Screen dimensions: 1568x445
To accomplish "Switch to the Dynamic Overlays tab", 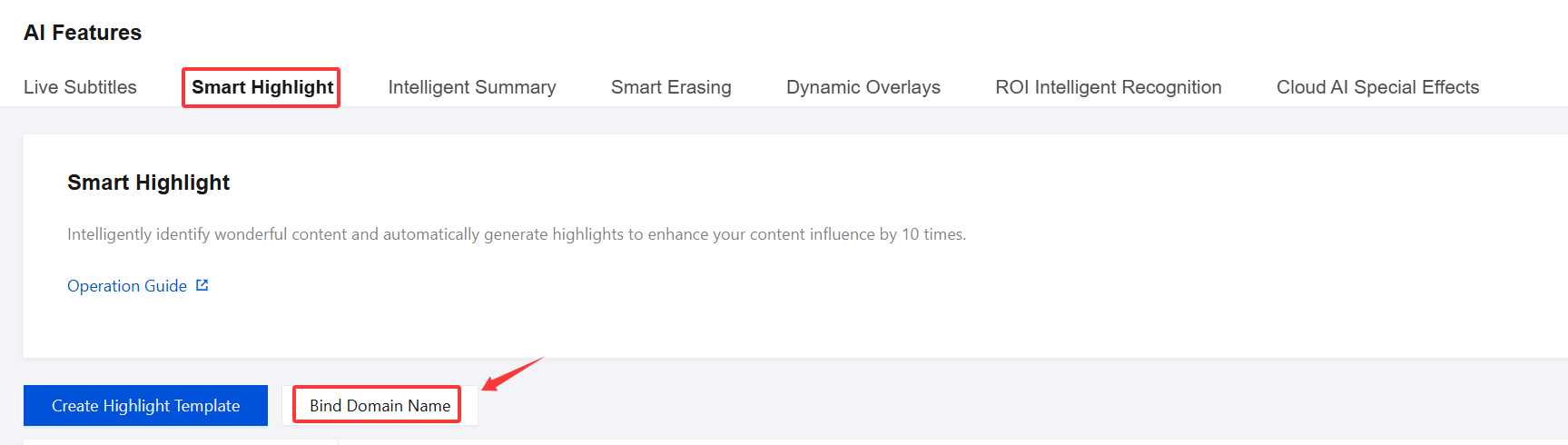I will click(863, 87).
